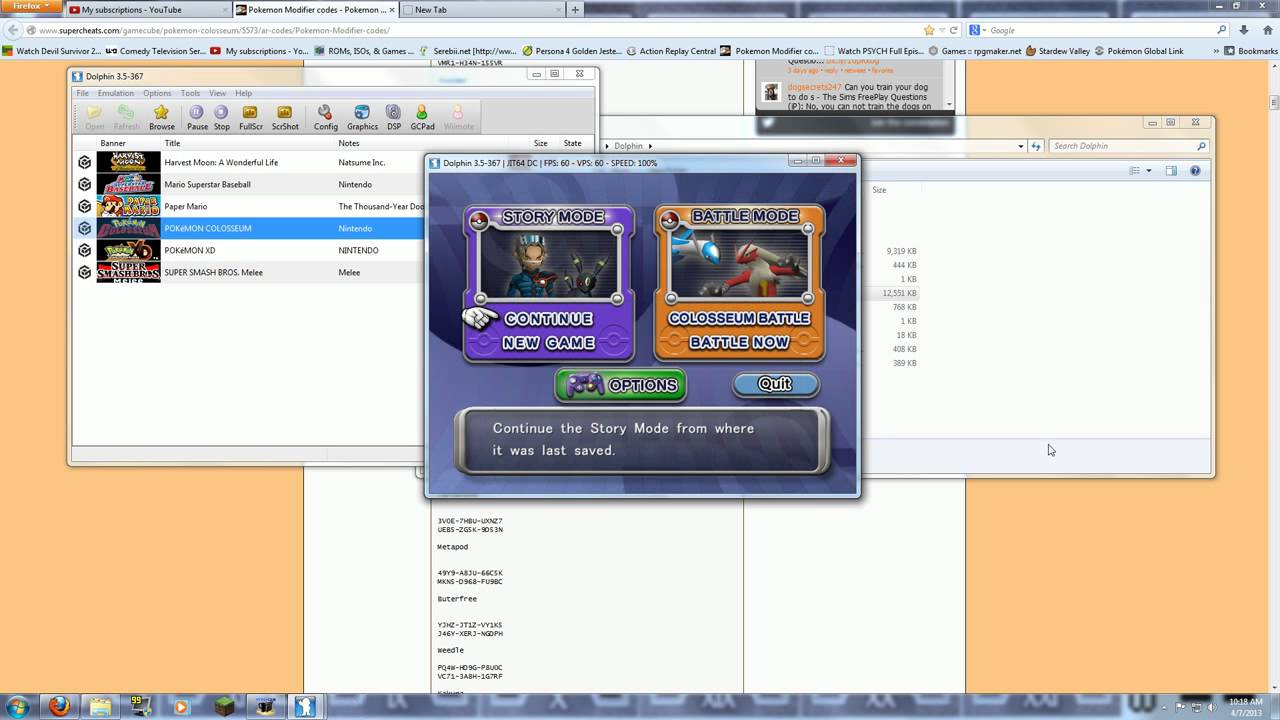Open a new Firefox tab with plus button

tap(574, 10)
